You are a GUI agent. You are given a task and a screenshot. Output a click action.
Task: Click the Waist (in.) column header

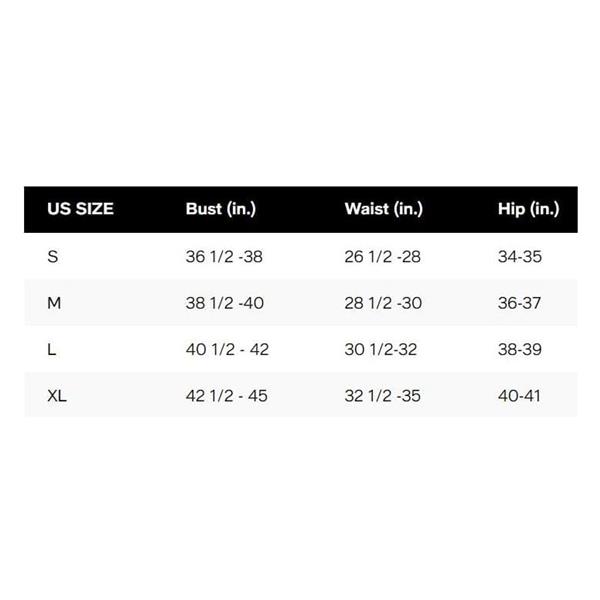[383, 209]
